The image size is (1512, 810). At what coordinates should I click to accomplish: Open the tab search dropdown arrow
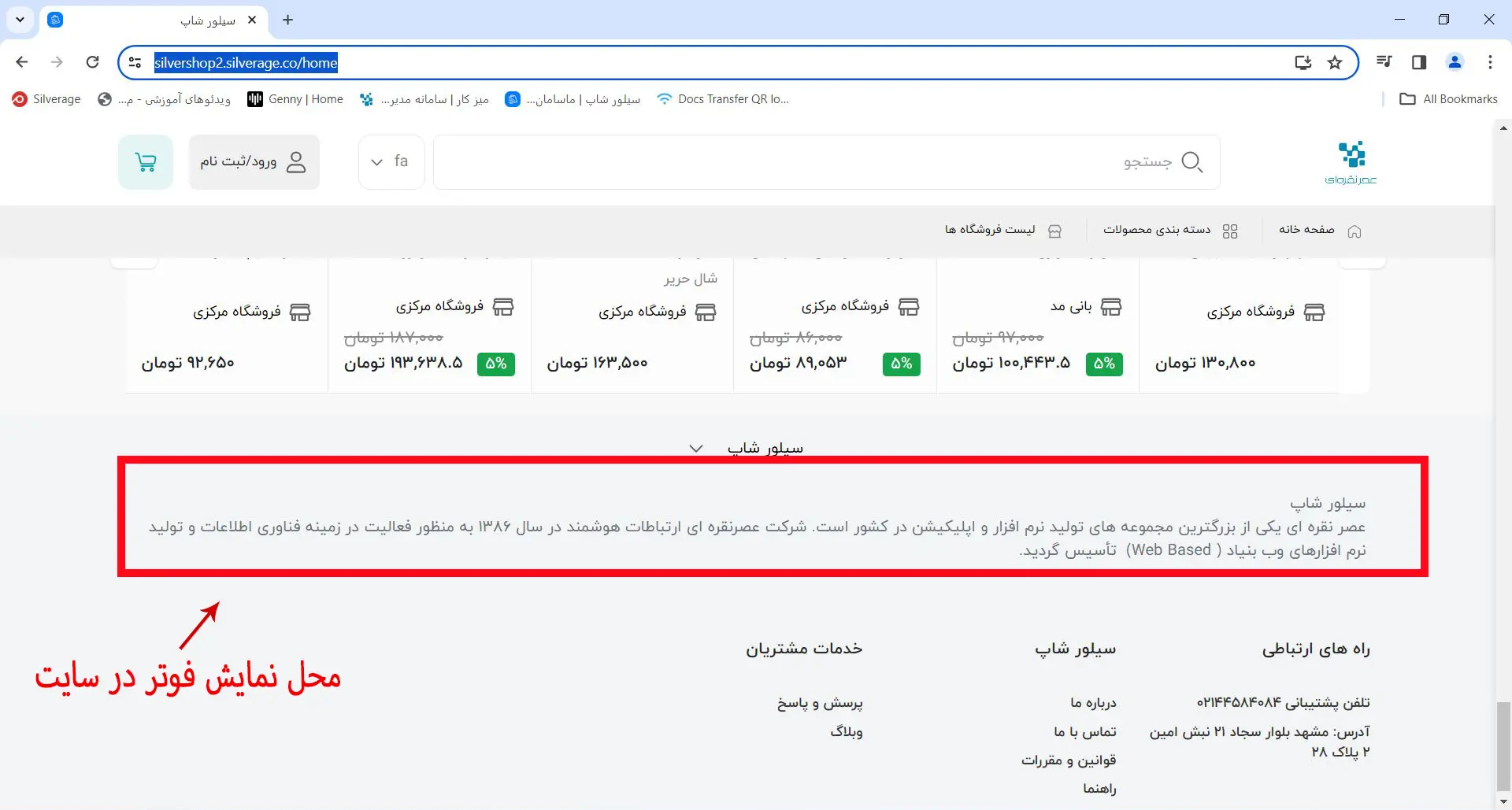tap(20, 20)
